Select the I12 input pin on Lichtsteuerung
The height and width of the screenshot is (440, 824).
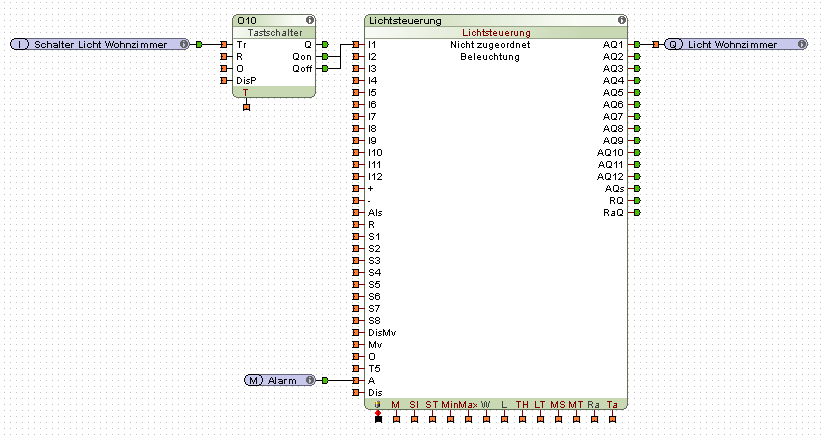point(356,177)
